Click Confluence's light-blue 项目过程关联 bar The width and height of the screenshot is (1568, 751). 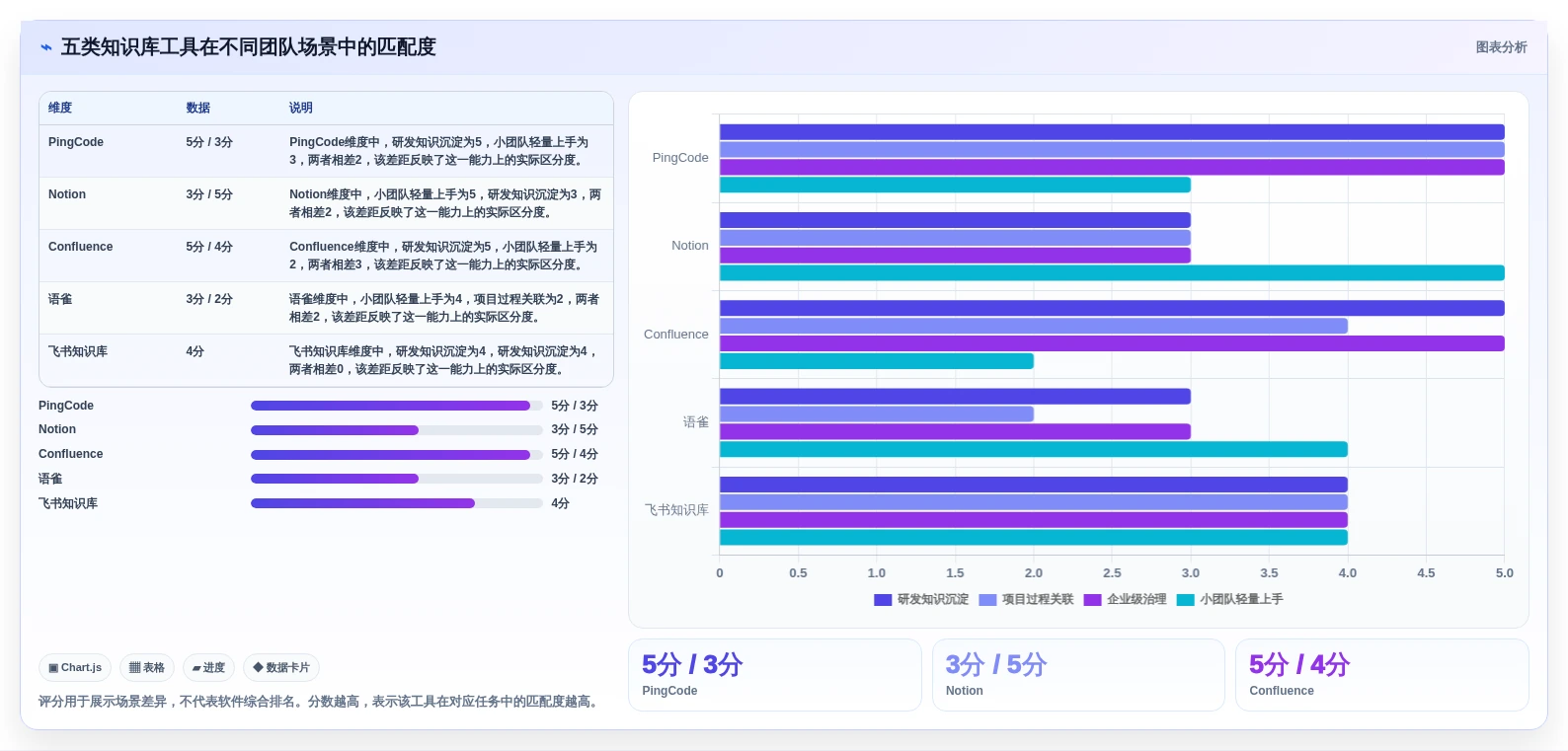[x=1034, y=326]
